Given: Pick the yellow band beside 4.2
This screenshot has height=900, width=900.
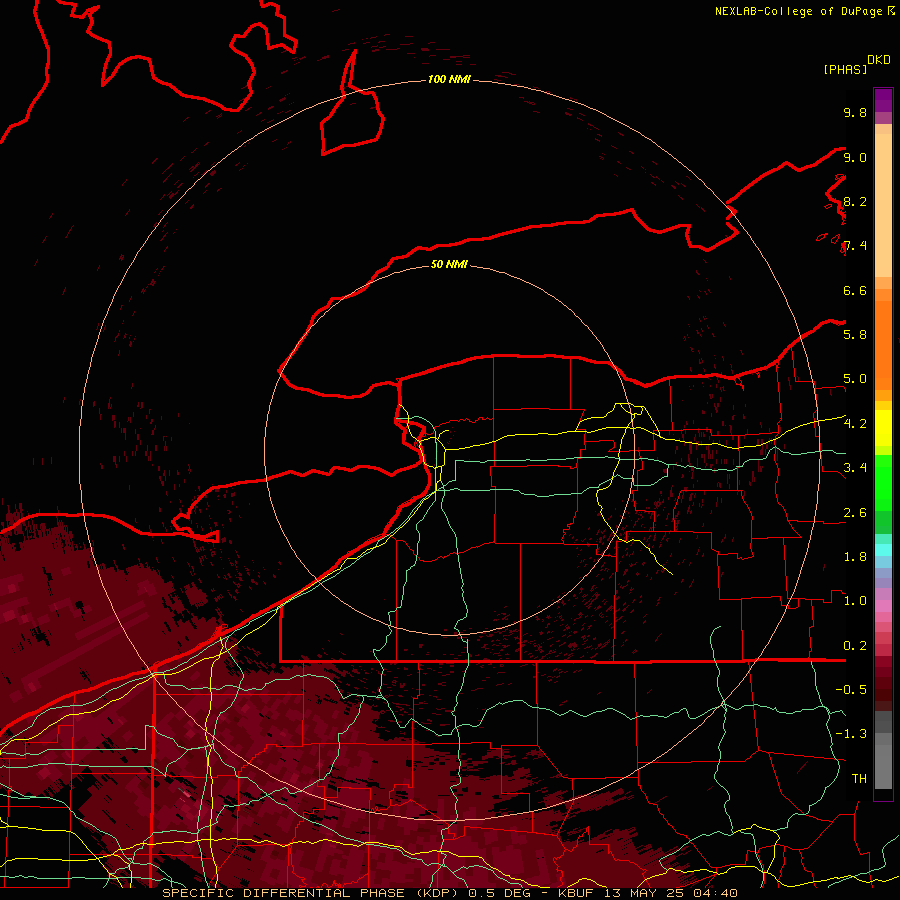Looking at the screenshot, I should coord(883,428).
